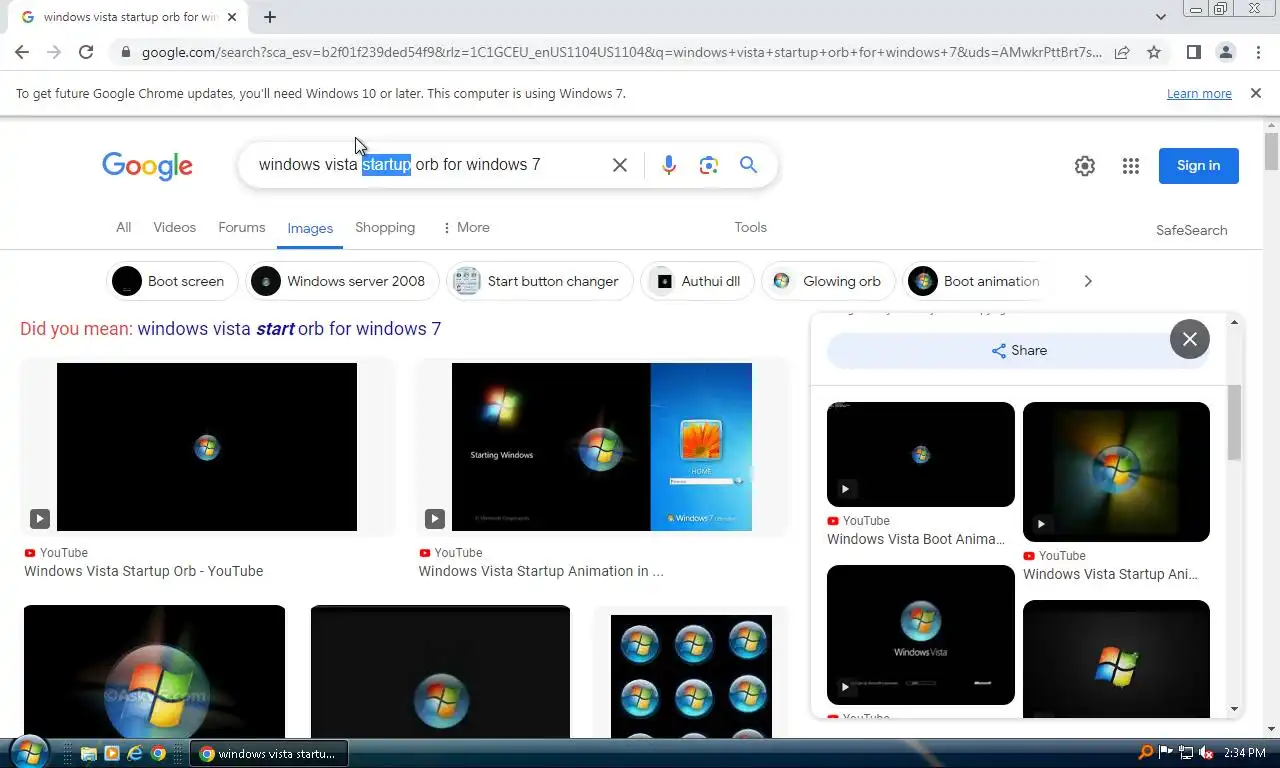
Task: Open the Learn more link
Action: click(1199, 93)
